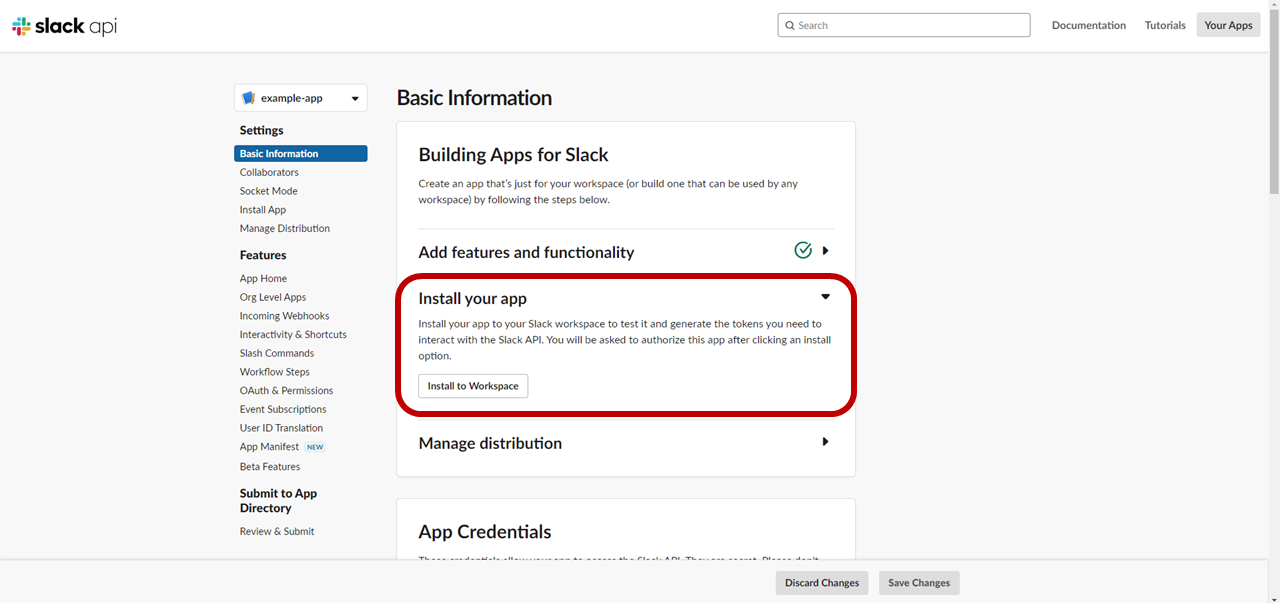Click the green checkmark on Add features
The height and width of the screenshot is (603, 1280).
[x=802, y=250]
